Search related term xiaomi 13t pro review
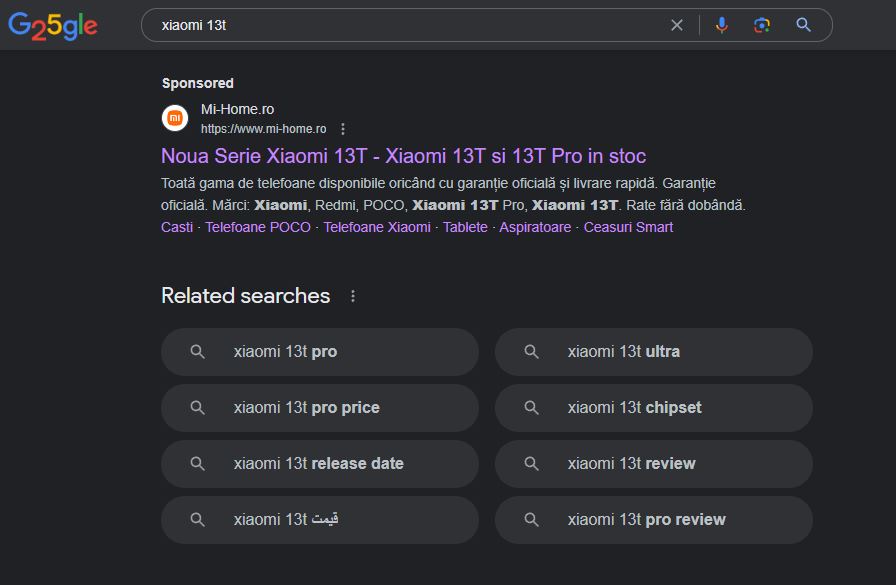This screenshot has width=896, height=585. point(654,520)
